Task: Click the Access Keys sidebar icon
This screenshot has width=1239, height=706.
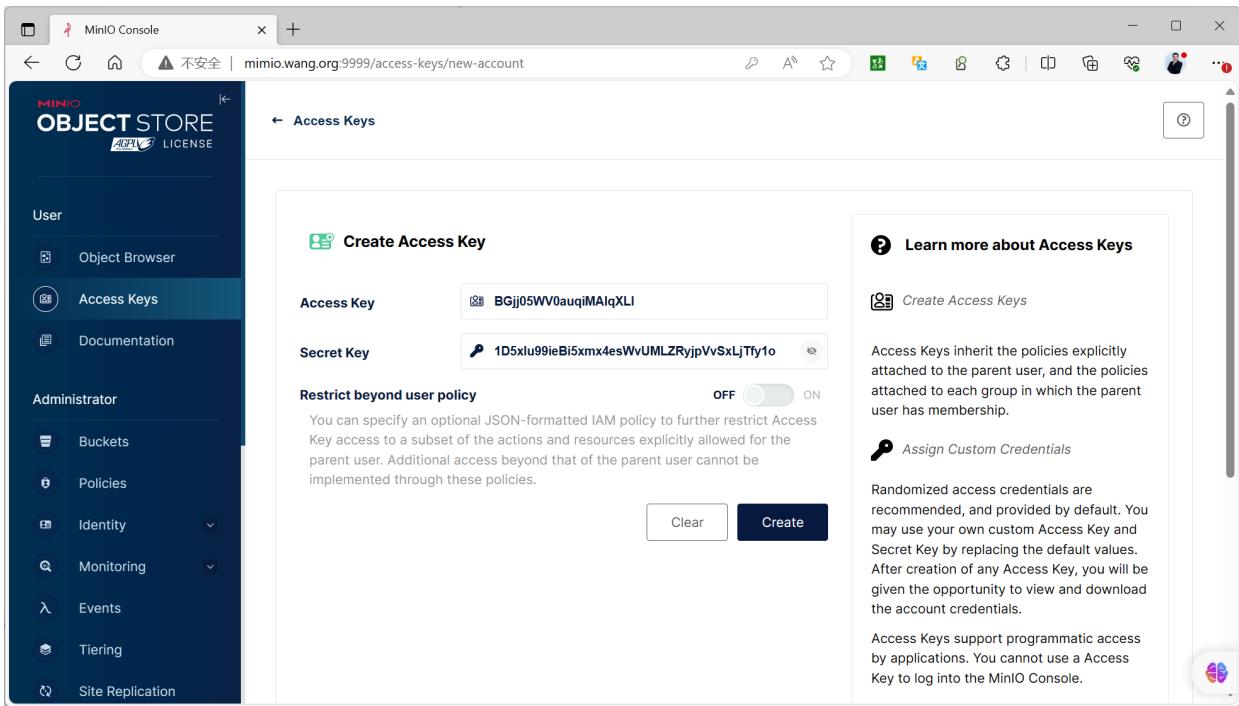Action: click(x=45, y=299)
